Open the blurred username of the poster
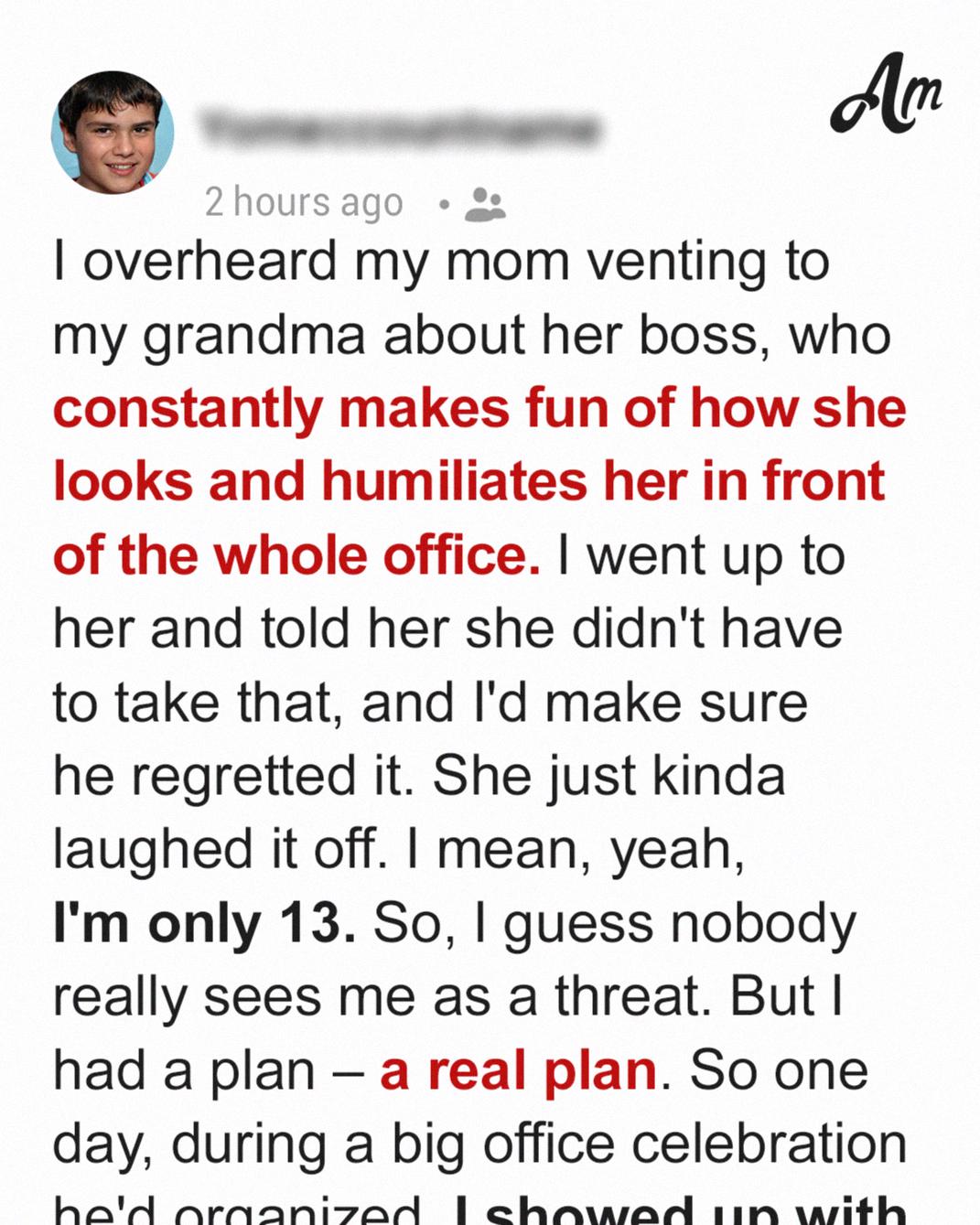The image size is (980, 1225). pyautogui.click(x=400, y=127)
